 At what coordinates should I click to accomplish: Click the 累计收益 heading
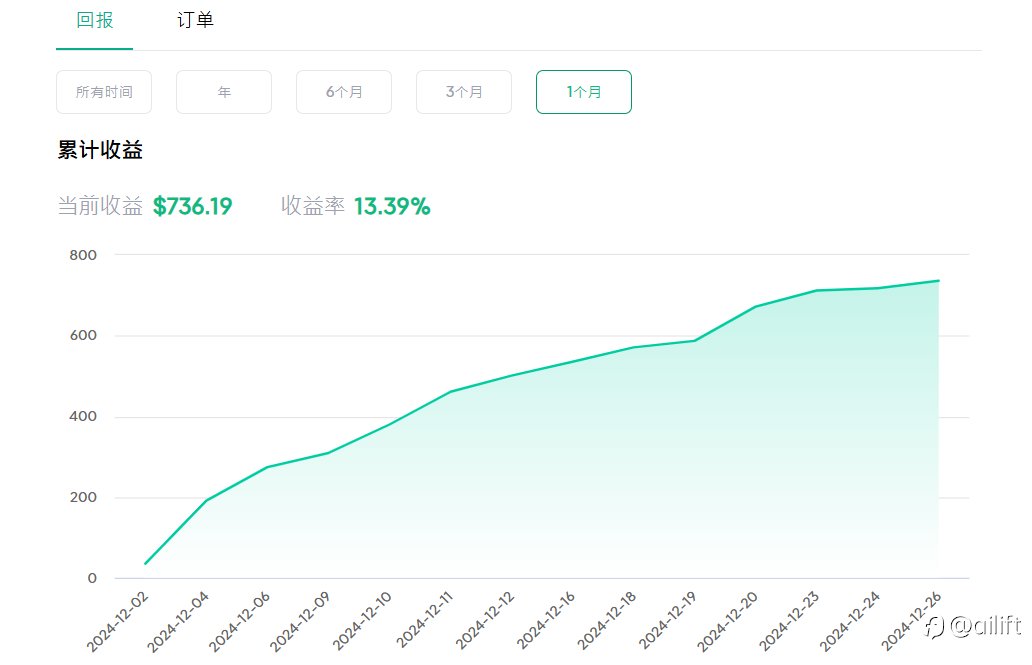pos(100,151)
